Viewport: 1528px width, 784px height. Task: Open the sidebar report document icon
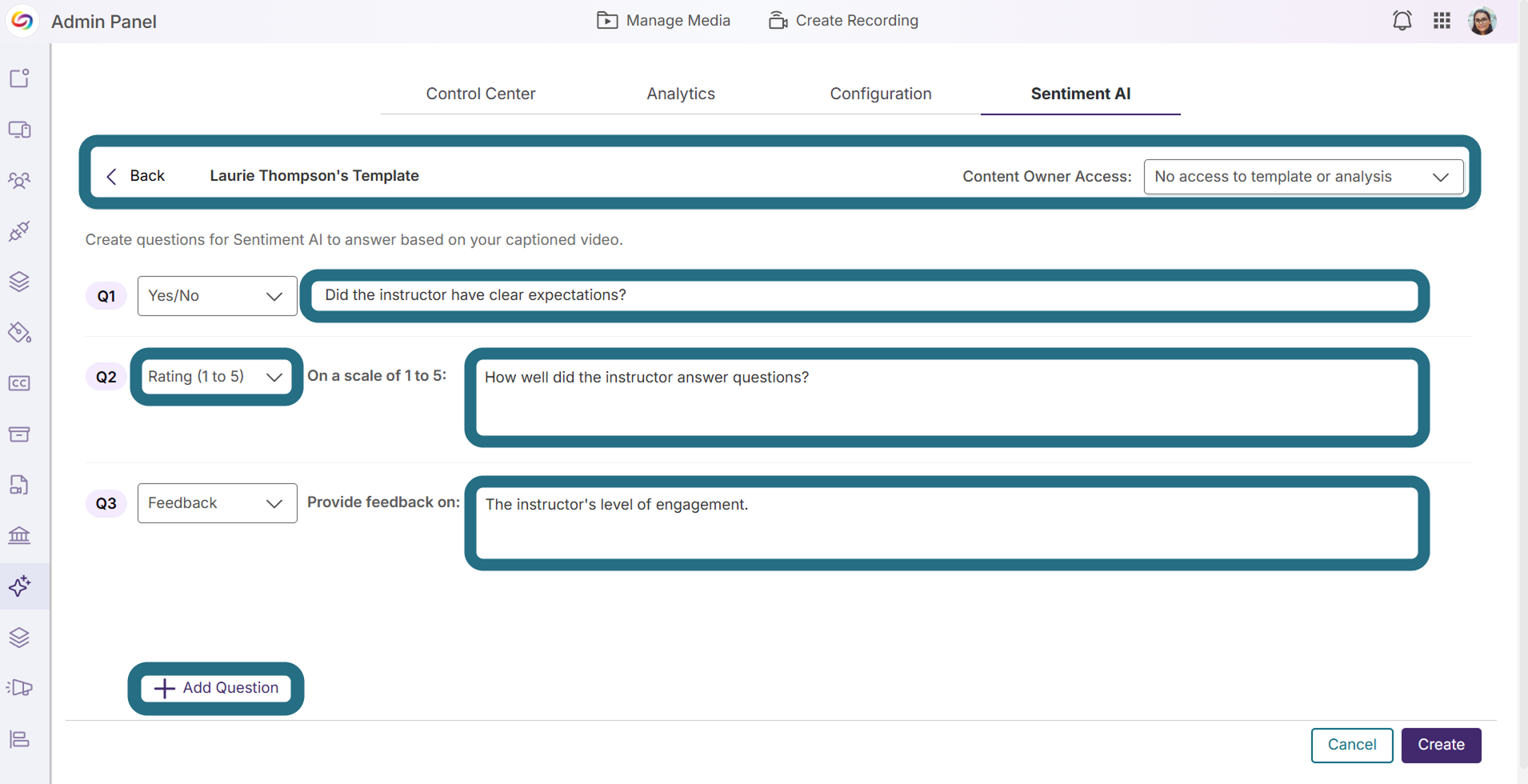click(20, 485)
